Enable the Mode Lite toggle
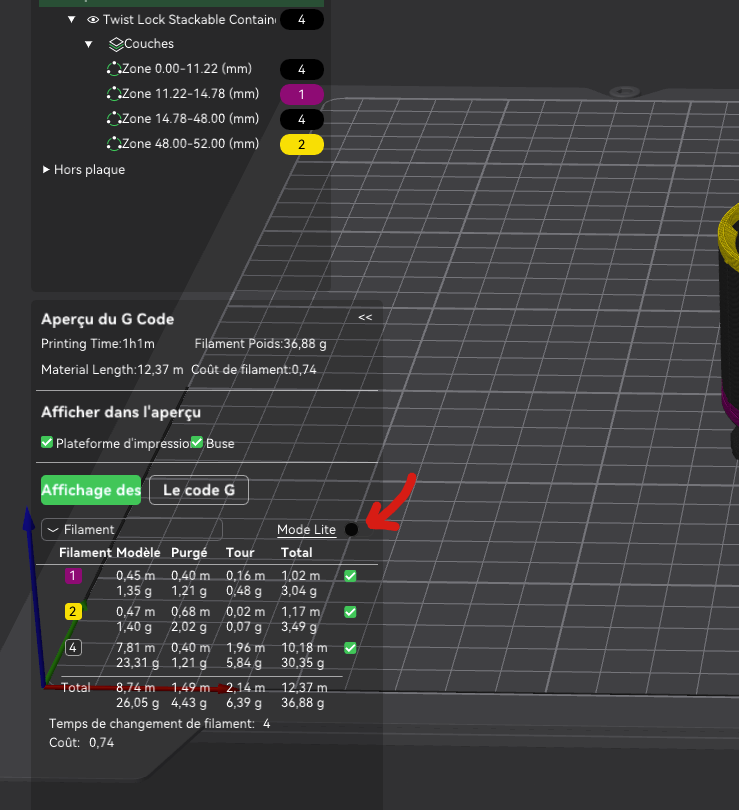Screen dimensions: 739x810 [x=351, y=529]
